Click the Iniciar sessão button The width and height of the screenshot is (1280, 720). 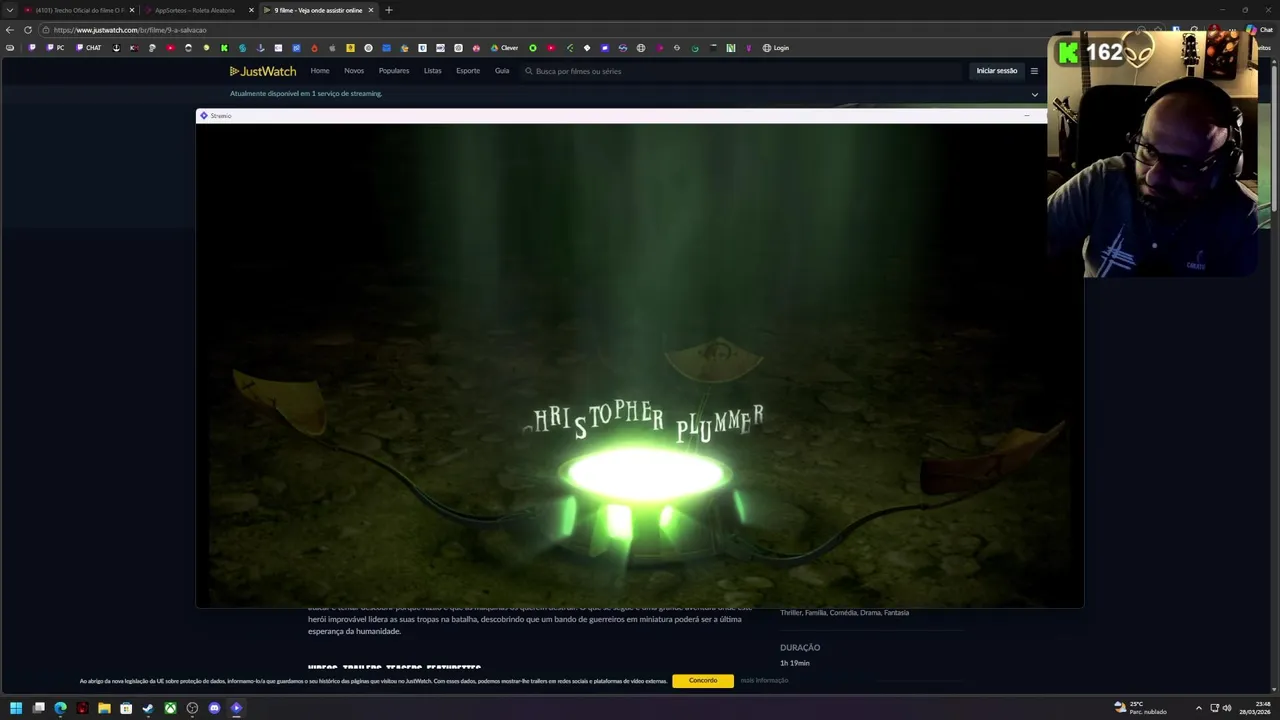pos(996,71)
